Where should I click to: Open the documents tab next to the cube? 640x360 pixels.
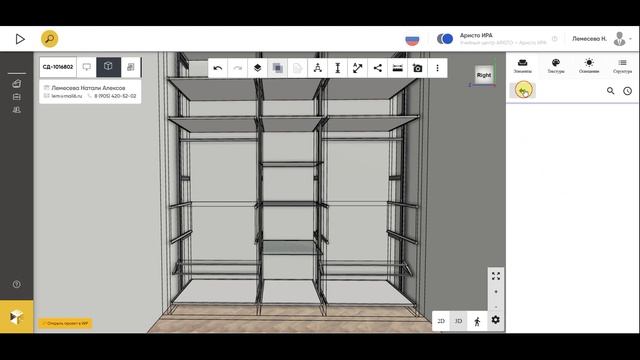point(131,67)
